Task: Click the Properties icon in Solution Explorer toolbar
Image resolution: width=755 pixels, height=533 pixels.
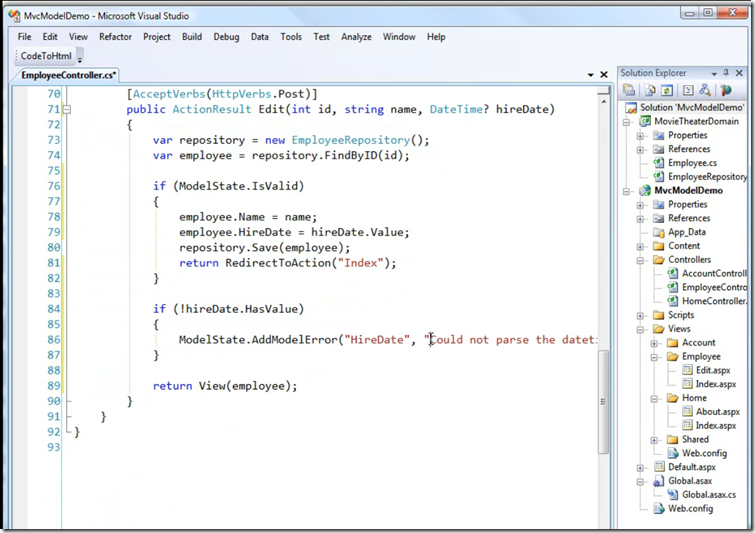Action: coord(628,90)
